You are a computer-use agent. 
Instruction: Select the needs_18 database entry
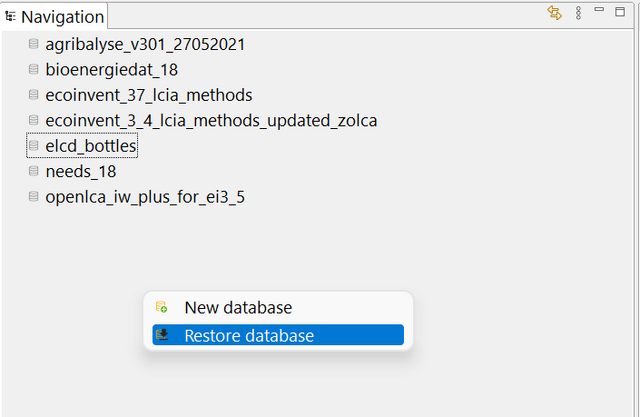pyautogui.click(x=81, y=171)
